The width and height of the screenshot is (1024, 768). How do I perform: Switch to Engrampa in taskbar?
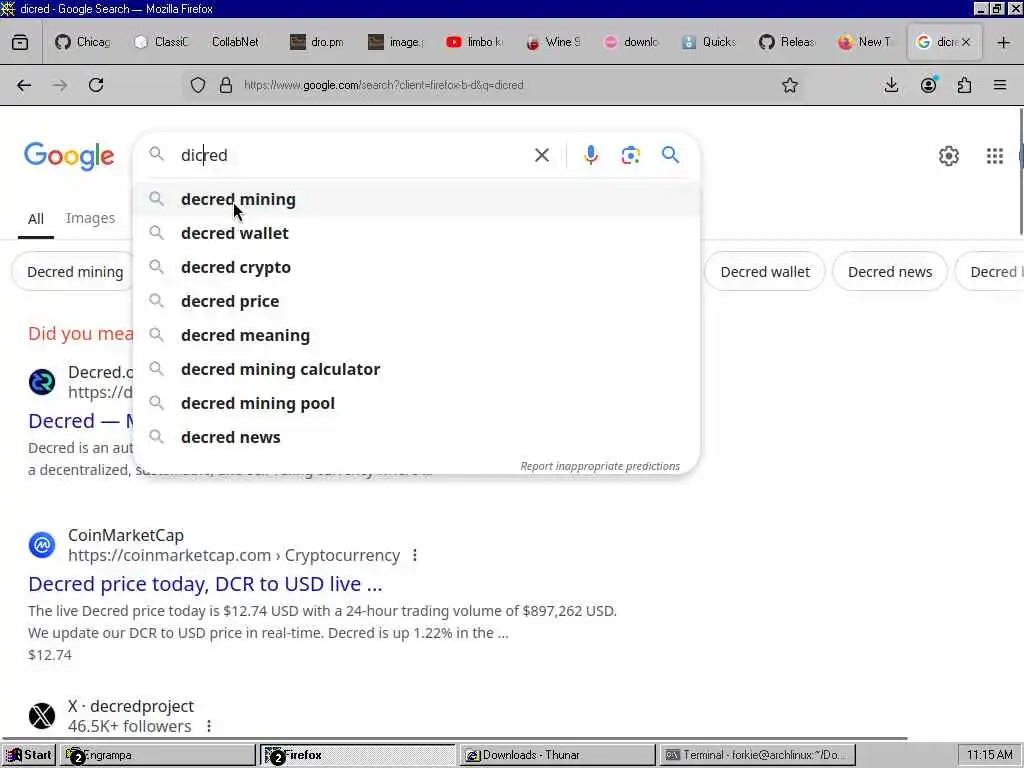(x=157, y=755)
